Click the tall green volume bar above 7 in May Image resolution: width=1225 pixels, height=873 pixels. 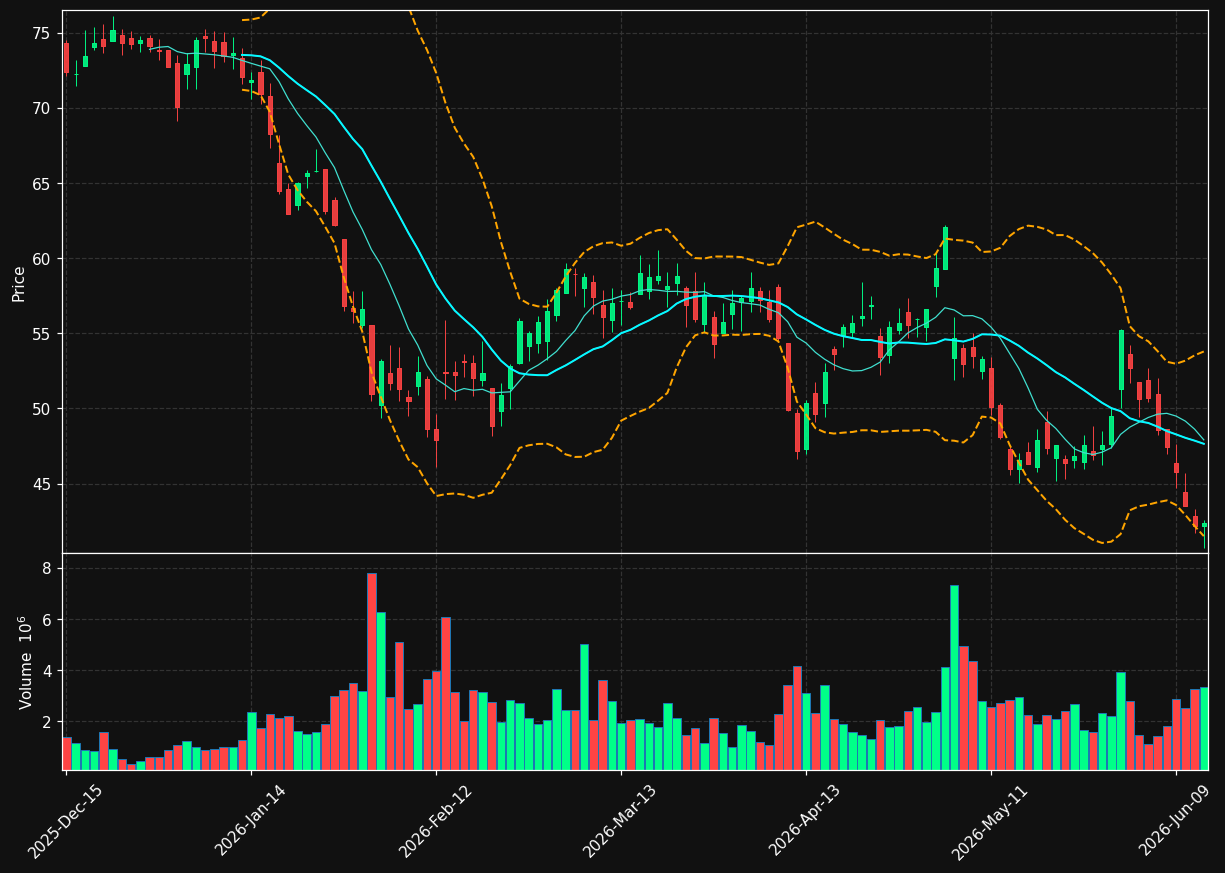[x=954, y=677]
